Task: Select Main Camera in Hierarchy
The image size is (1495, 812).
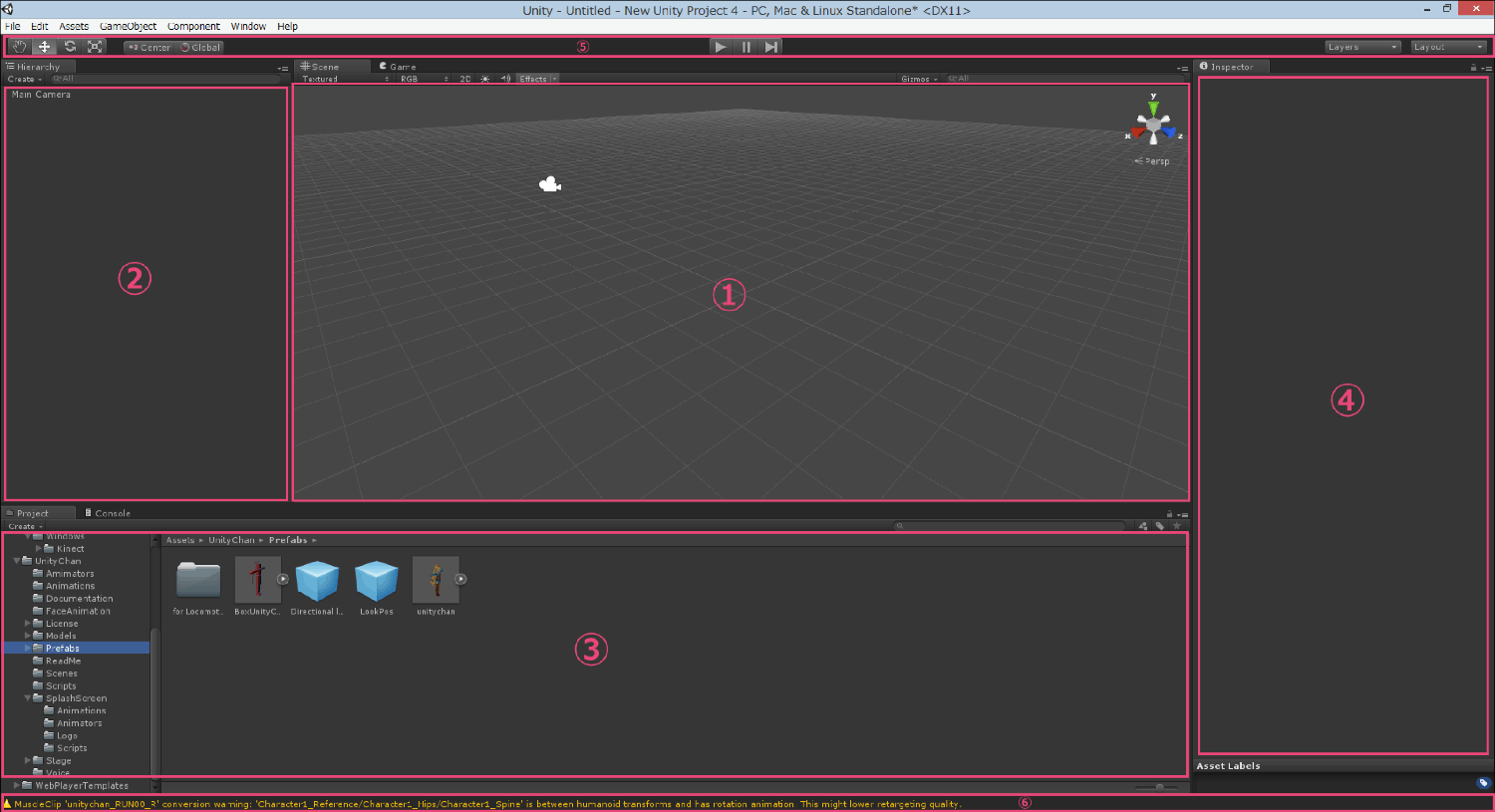Action: (x=41, y=95)
